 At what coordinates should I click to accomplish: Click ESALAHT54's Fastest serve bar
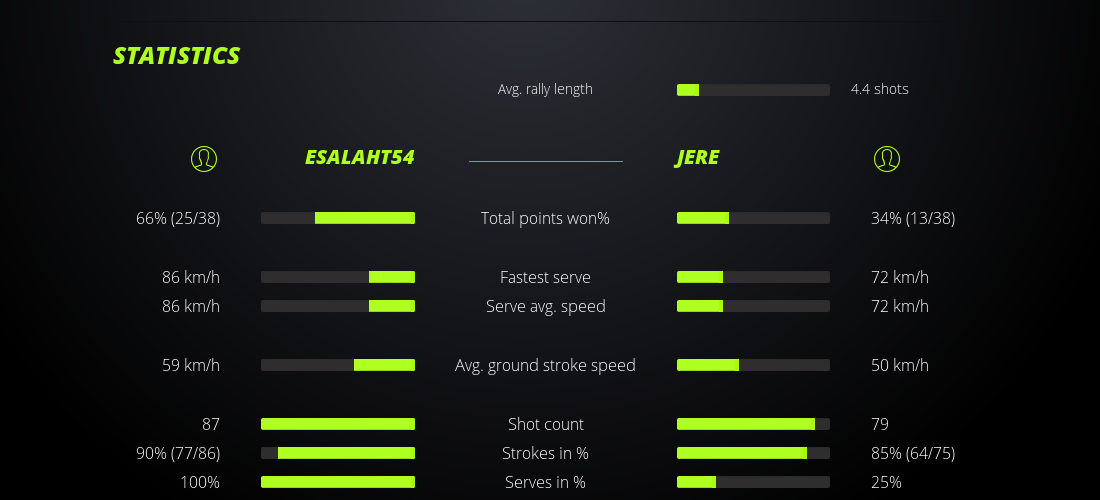tap(338, 277)
